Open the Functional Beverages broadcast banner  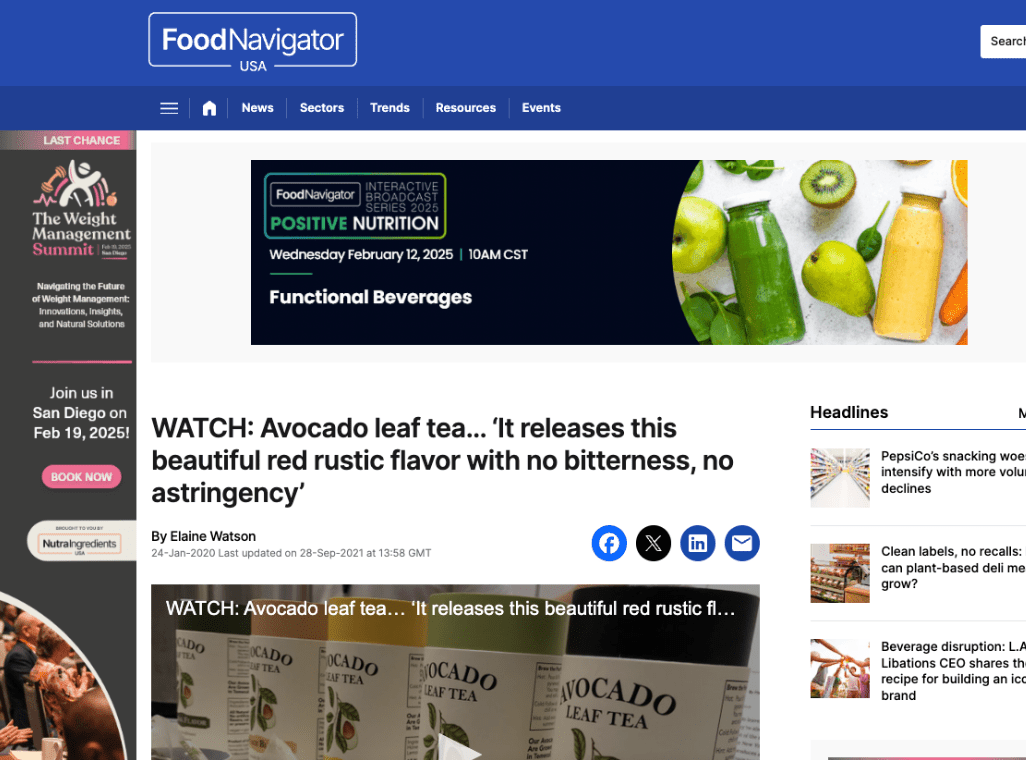point(609,252)
